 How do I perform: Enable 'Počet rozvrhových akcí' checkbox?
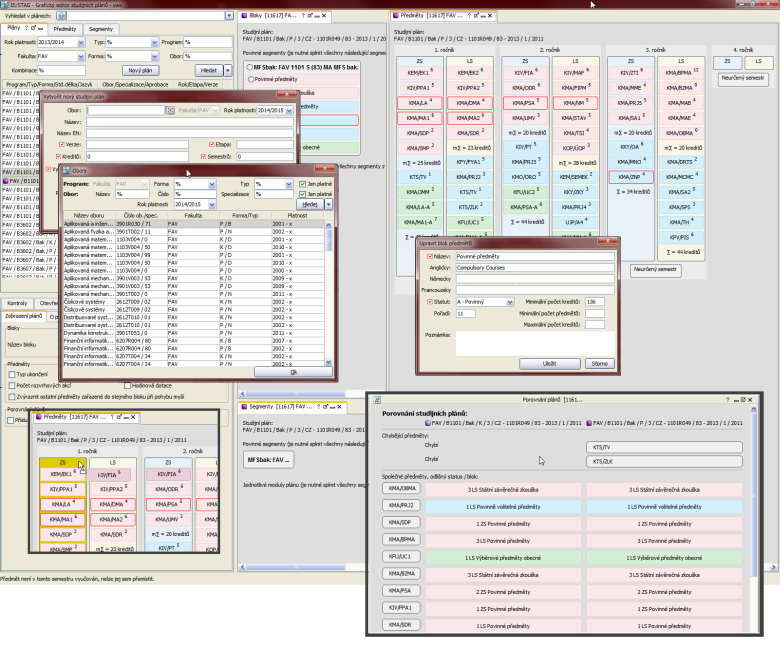[12, 385]
